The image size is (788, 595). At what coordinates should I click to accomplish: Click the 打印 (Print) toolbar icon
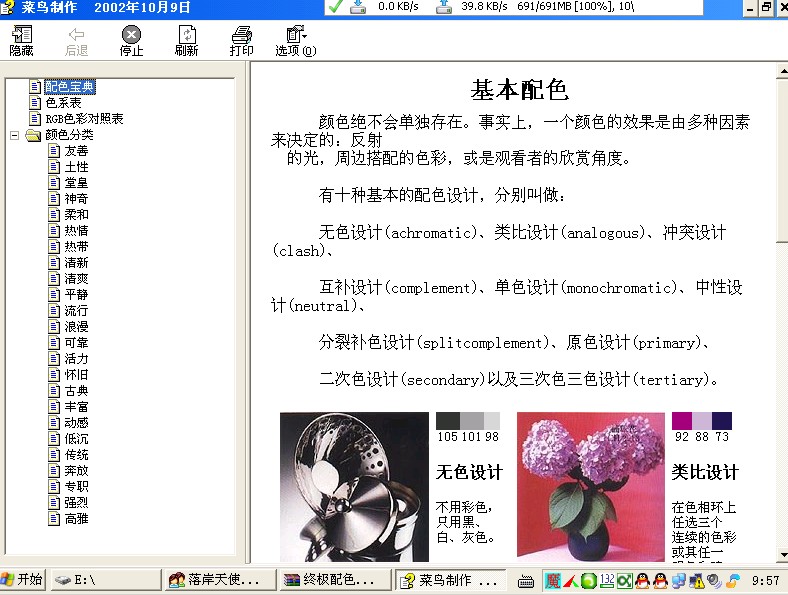[x=241, y=41]
